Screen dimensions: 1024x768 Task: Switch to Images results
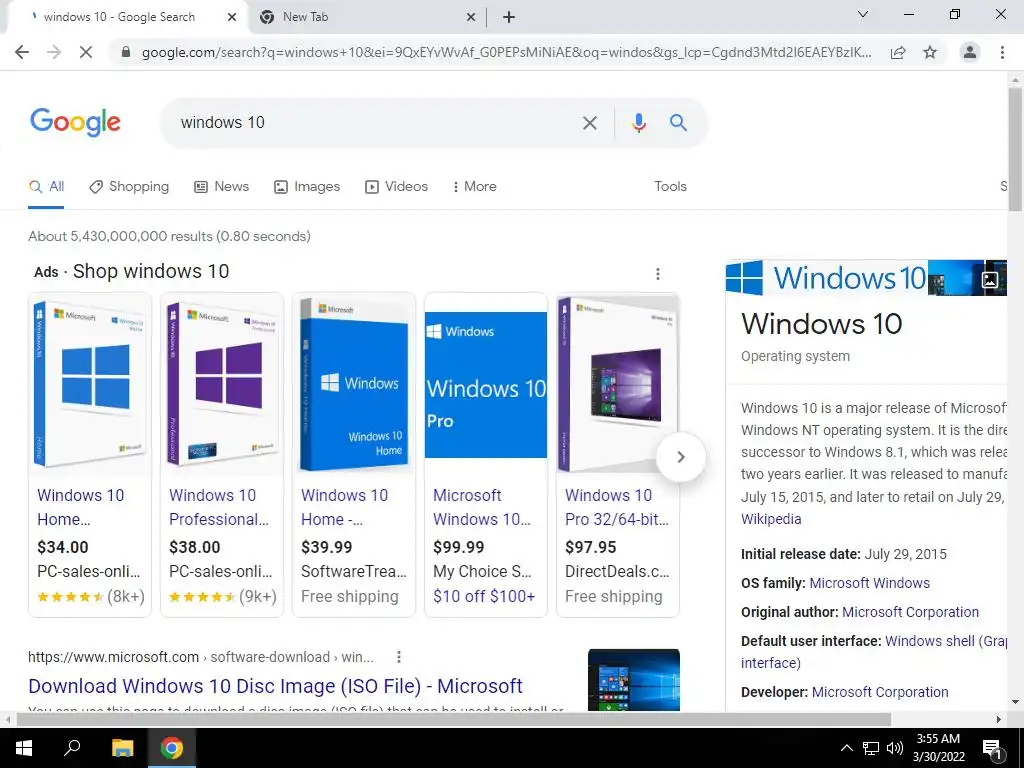pyautogui.click(x=307, y=187)
